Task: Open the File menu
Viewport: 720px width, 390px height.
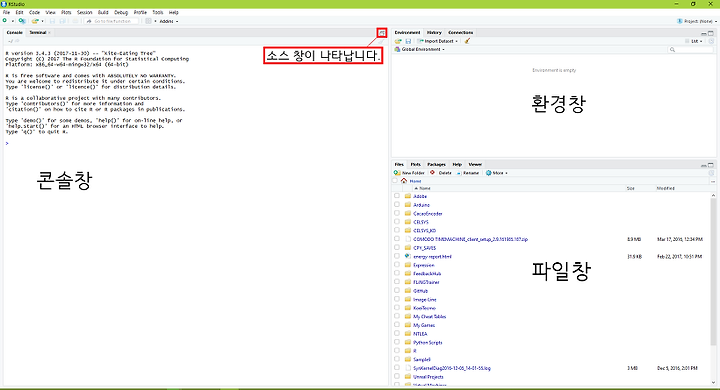Action: click(6, 12)
